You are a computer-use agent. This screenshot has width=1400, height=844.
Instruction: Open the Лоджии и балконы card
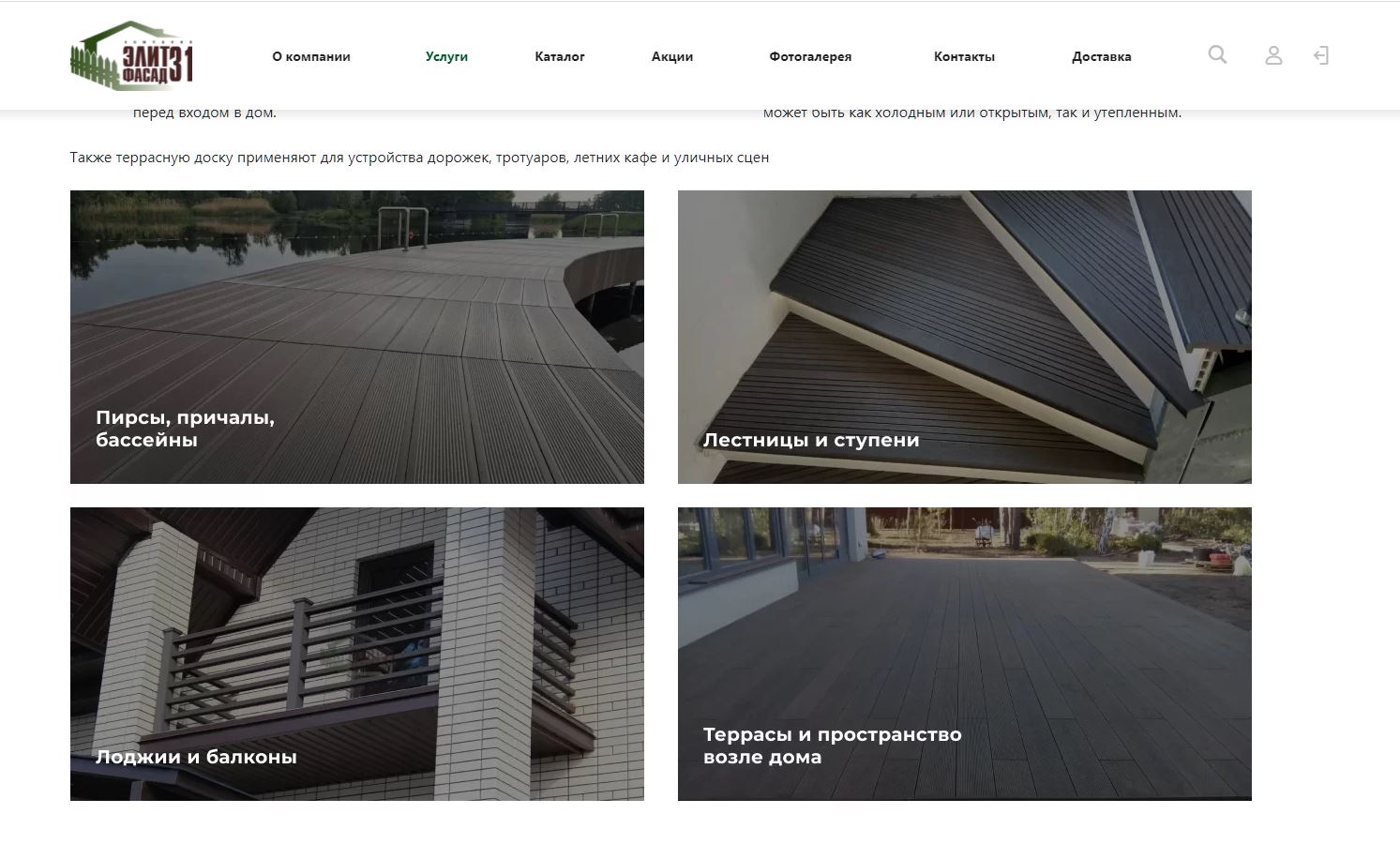point(357,654)
